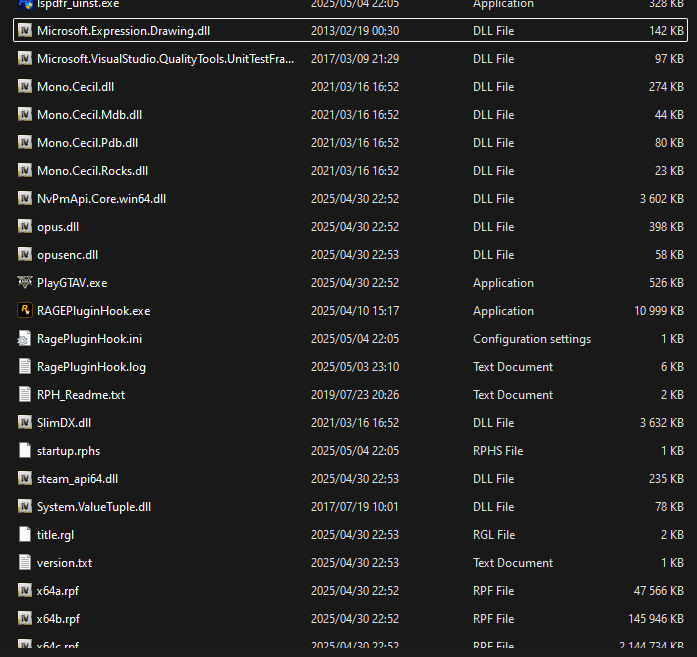The width and height of the screenshot is (697, 657).
Task: Select the file name title.rgl
Action: click(x=55, y=535)
